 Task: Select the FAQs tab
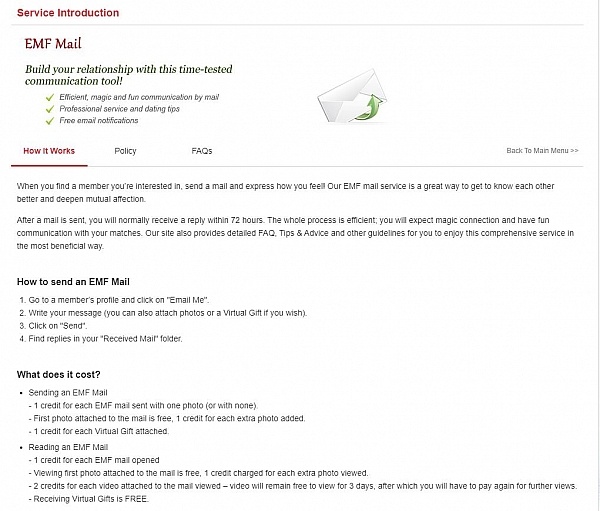[x=202, y=151]
